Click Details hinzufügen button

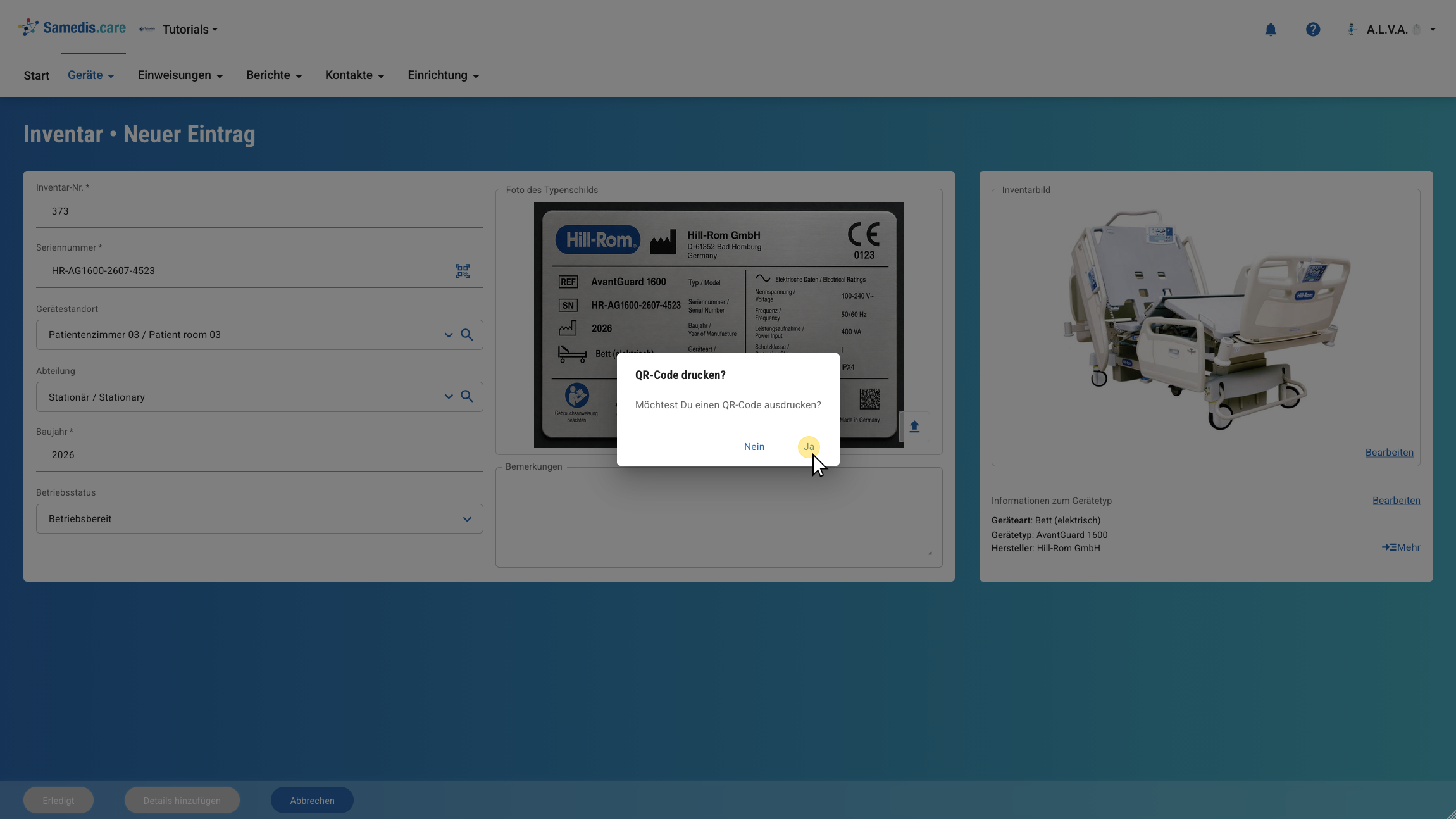click(x=182, y=801)
